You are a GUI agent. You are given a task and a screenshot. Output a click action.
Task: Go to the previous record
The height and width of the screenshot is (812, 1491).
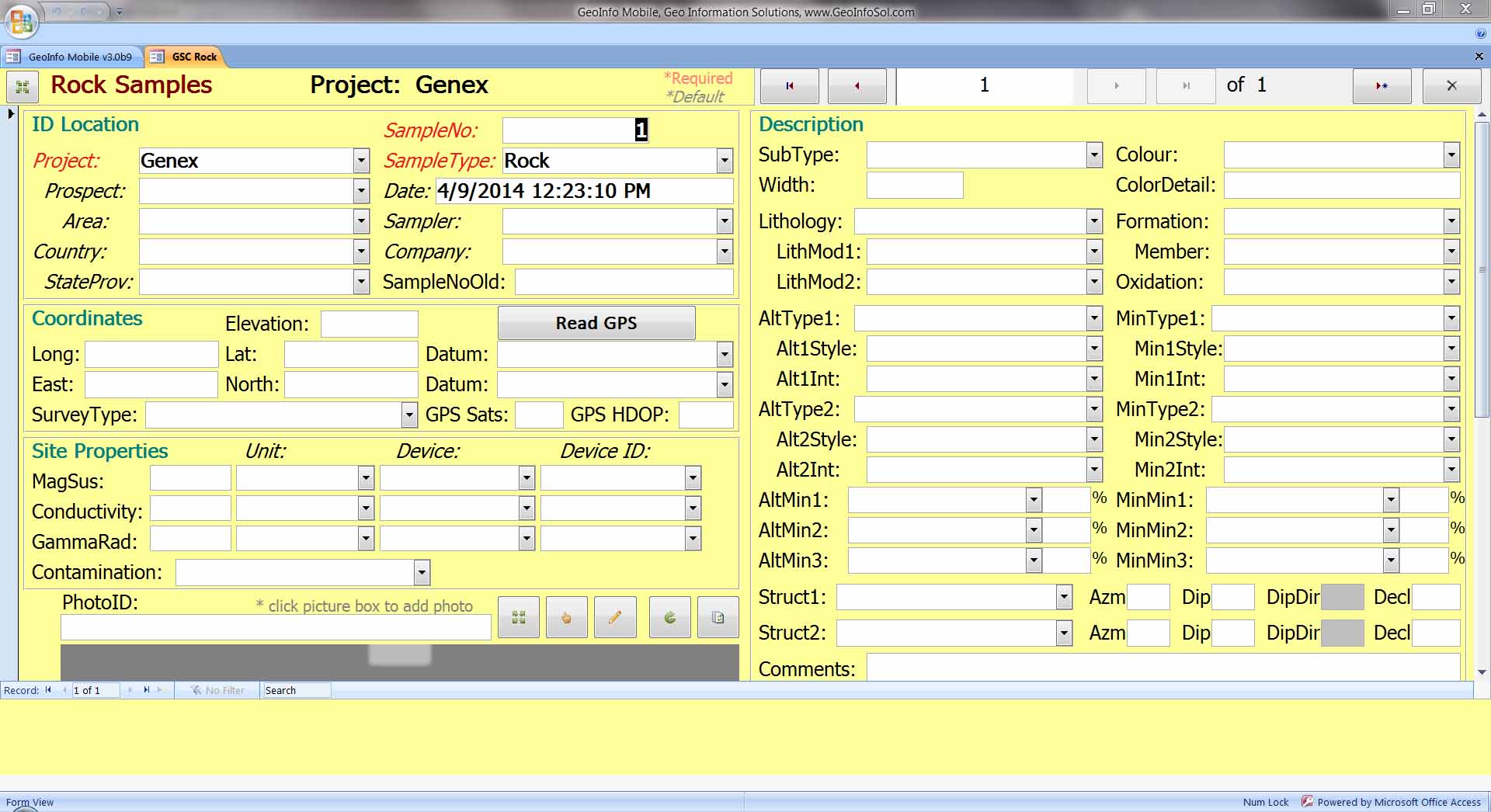(x=857, y=85)
